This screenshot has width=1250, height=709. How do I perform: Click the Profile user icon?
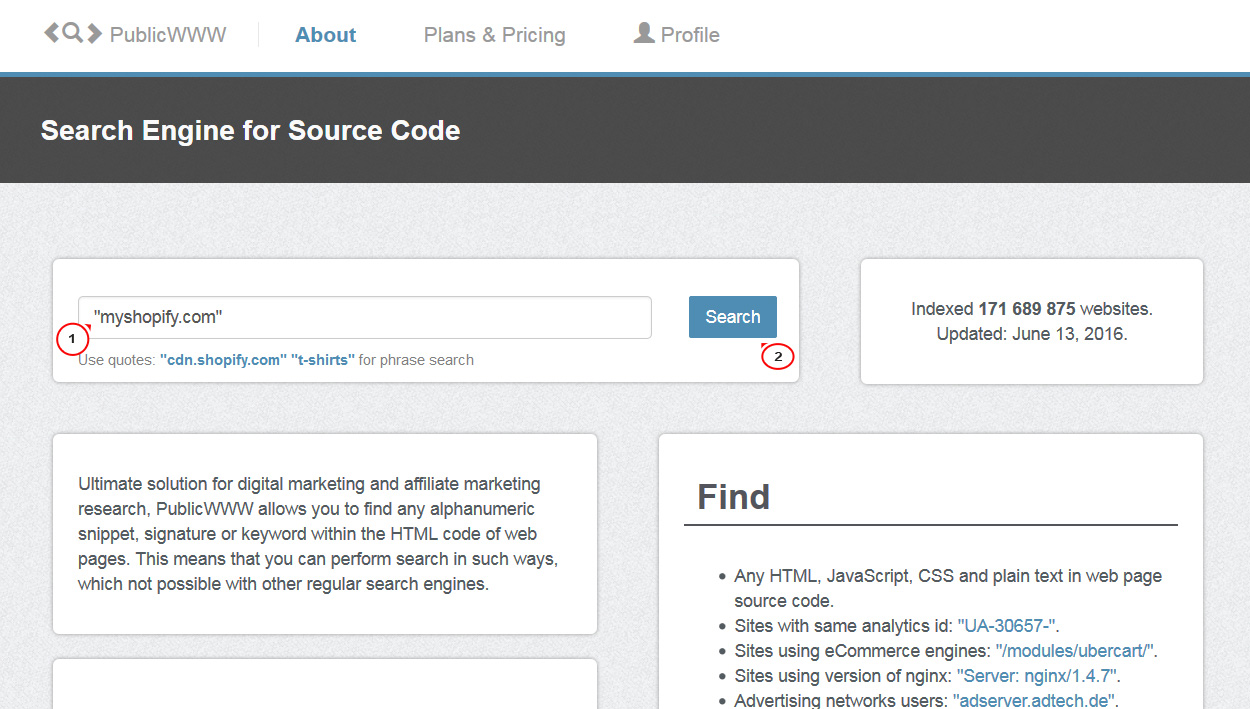point(644,33)
